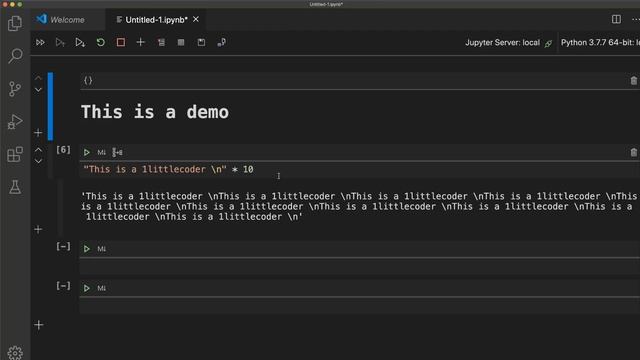Add a cell at the notebook bottom
This screenshot has height=360, width=640.
pyautogui.click(x=39, y=325)
